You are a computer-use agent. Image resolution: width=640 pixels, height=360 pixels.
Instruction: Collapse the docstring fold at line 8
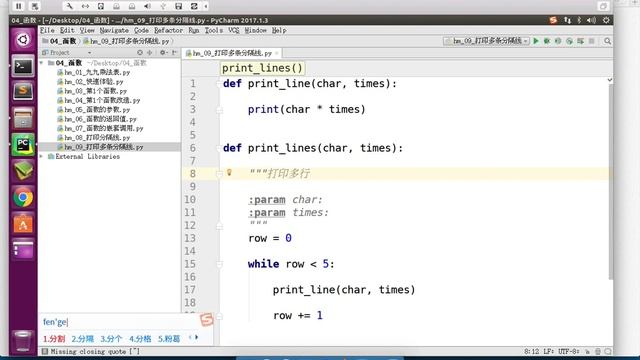219,174
